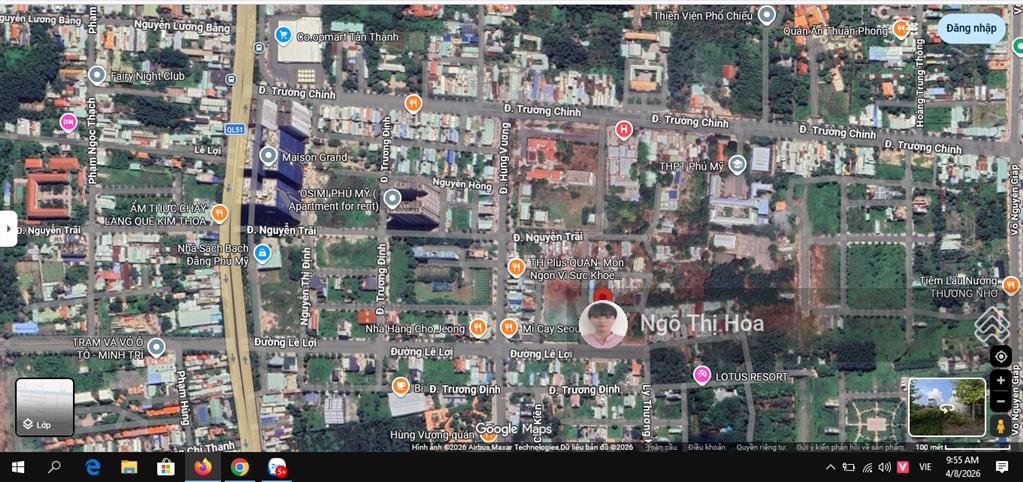Toggle the Lớp map layers tile
The height and width of the screenshot is (482, 1023).
(44, 407)
